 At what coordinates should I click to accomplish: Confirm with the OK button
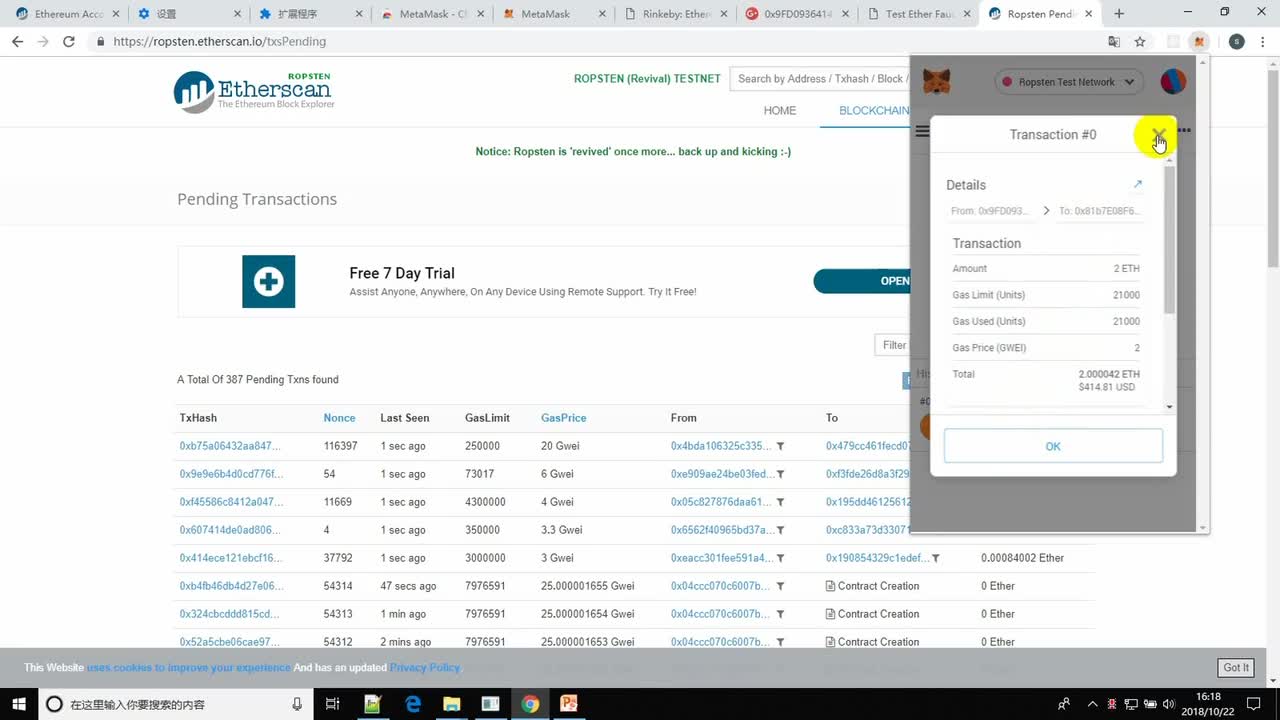[x=1053, y=446]
